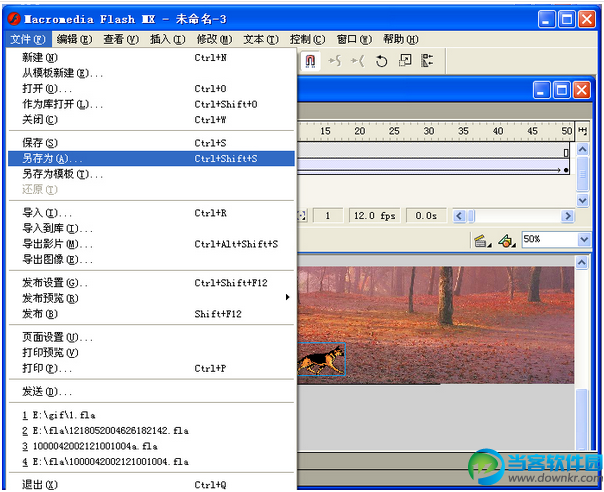
Task: Open the 文本(T) menu
Action: pyautogui.click(x=261, y=39)
